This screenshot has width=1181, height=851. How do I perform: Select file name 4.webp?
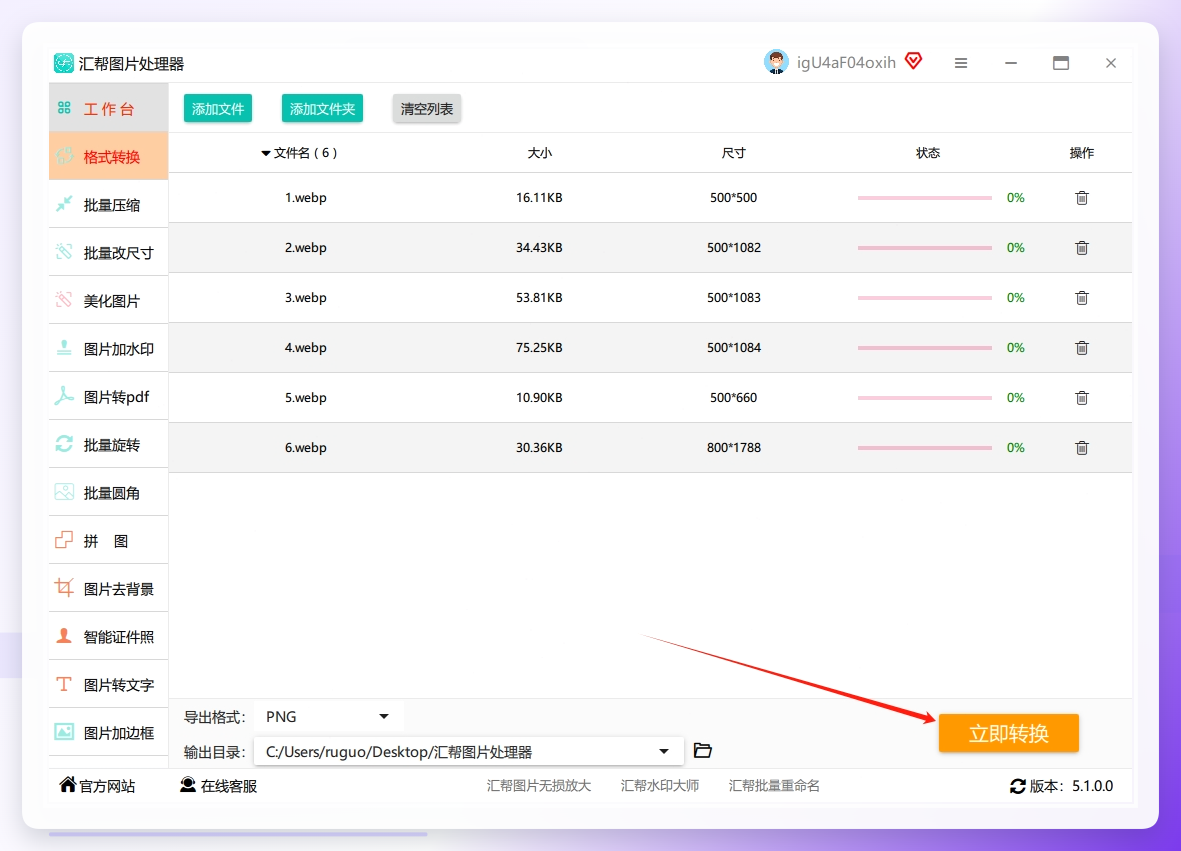point(306,348)
